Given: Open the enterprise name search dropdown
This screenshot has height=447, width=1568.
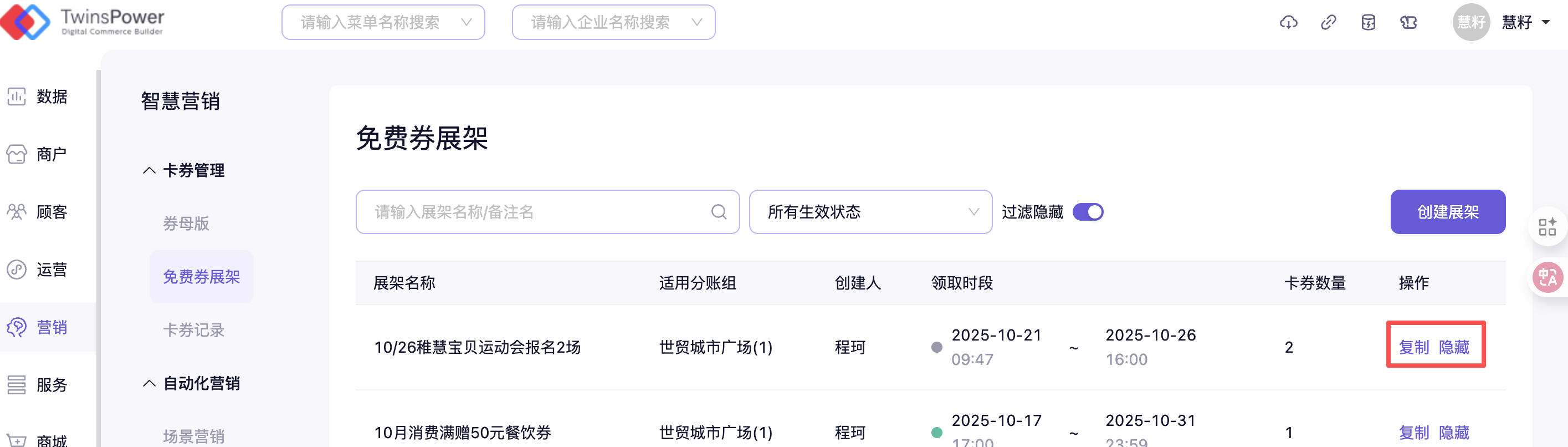Looking at the screenshot, I should (613, 23).
